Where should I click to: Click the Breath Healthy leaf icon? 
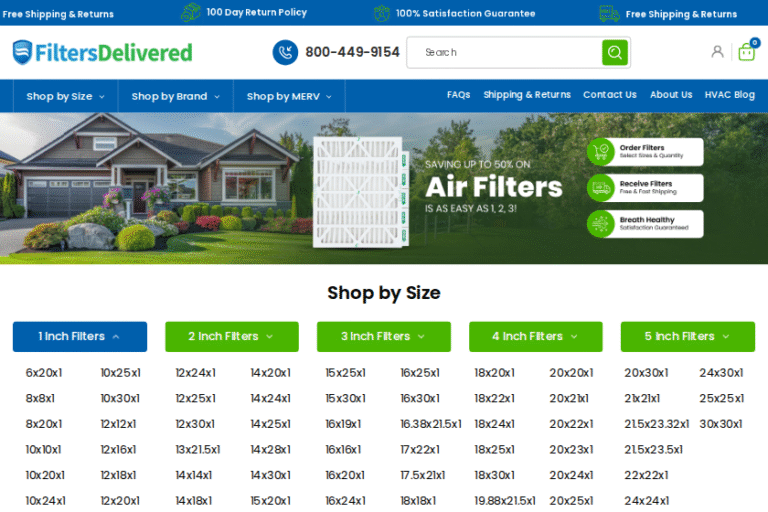point(601,224)
